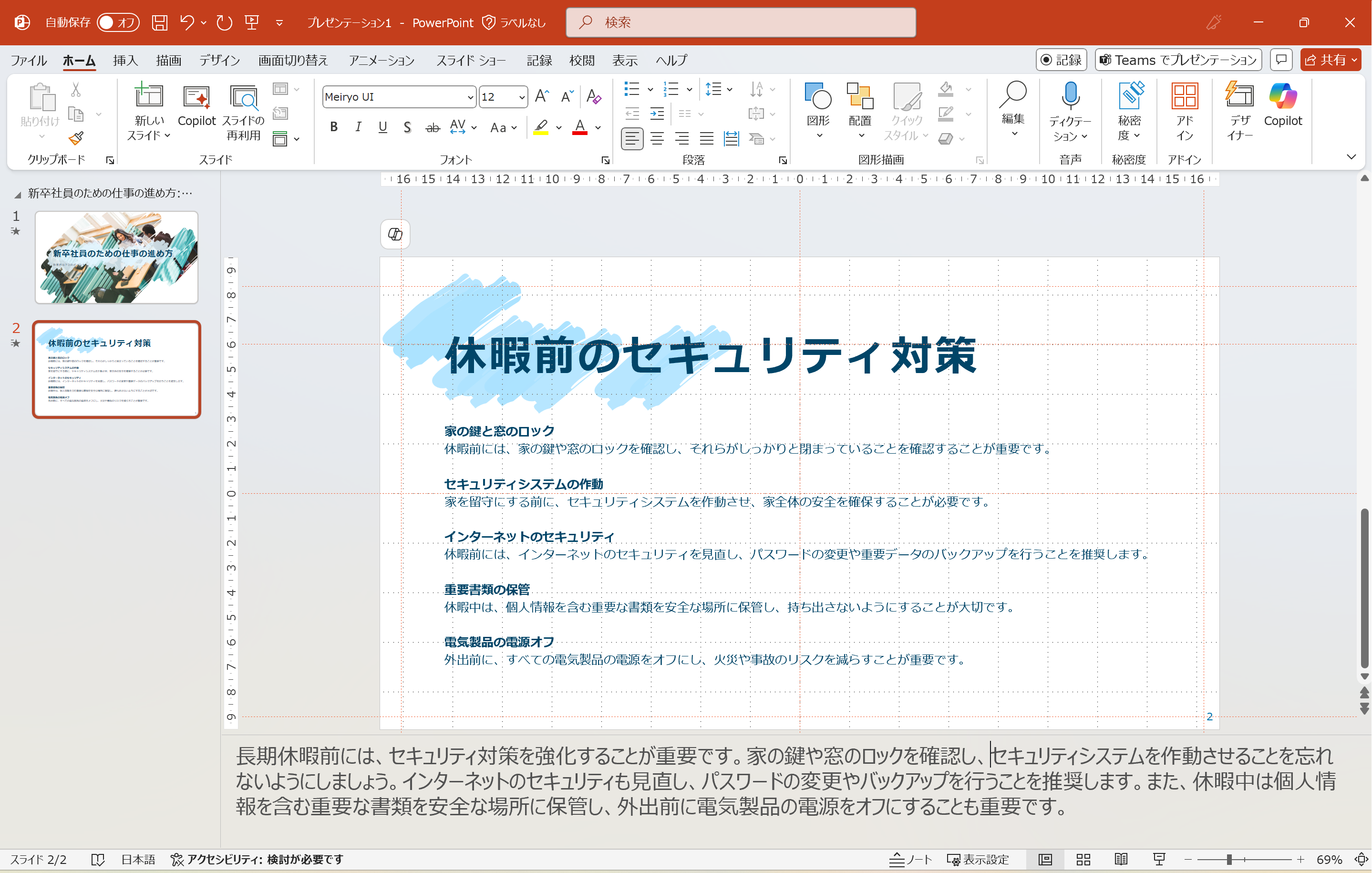The width and height of the screenshot is (1372, 873).
Task: Toggle Bold formatting
Action: coord(334,127)
